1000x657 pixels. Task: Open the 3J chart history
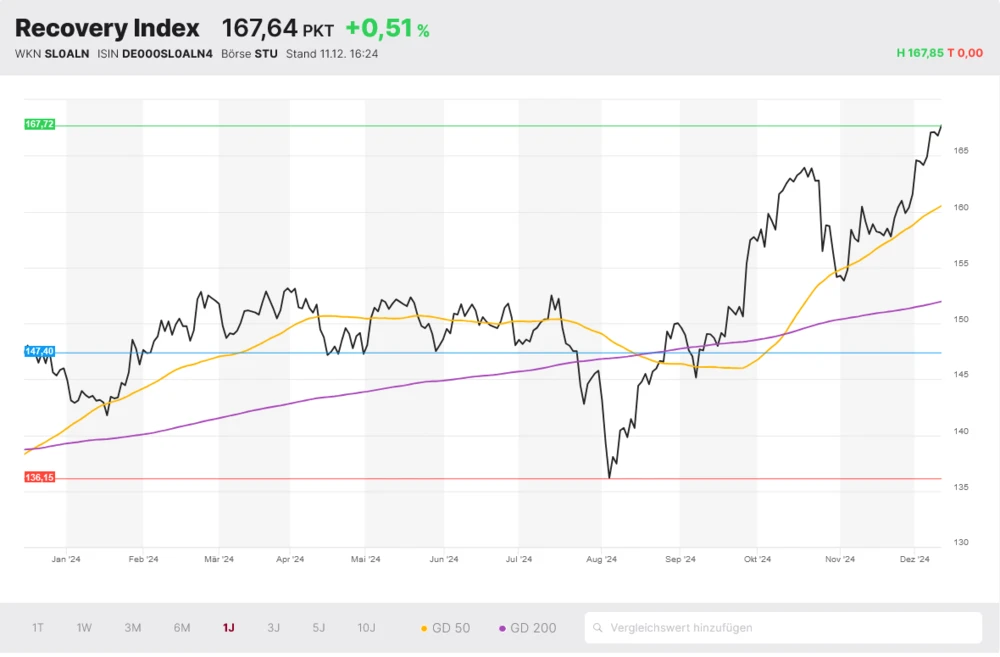[273, 627]
